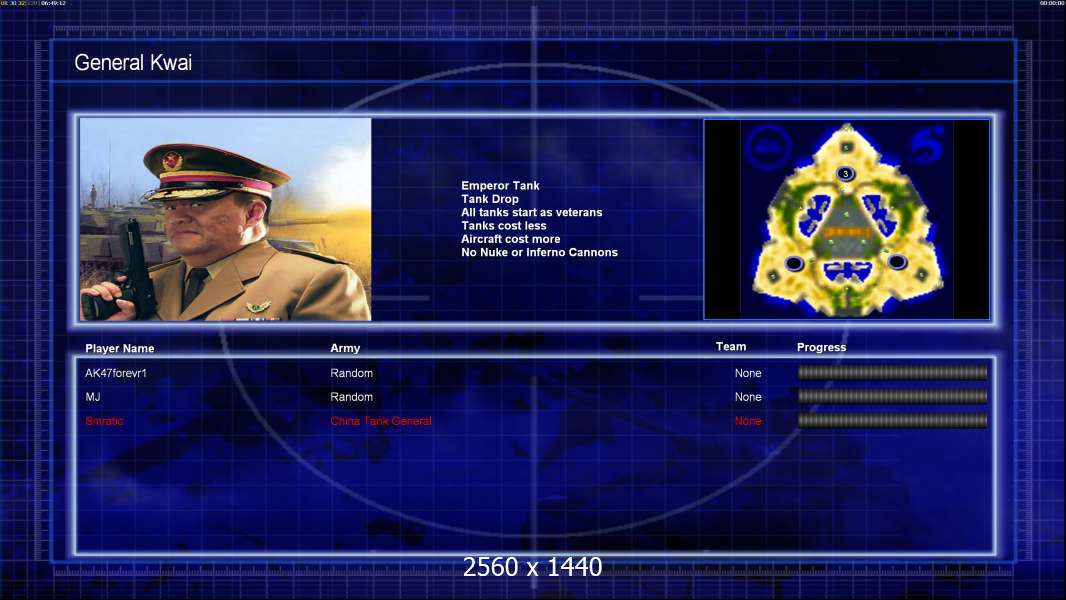The image size is (1066, 600).
Task: Select player name AK47forevr1
Action: (x=116, y=373)
